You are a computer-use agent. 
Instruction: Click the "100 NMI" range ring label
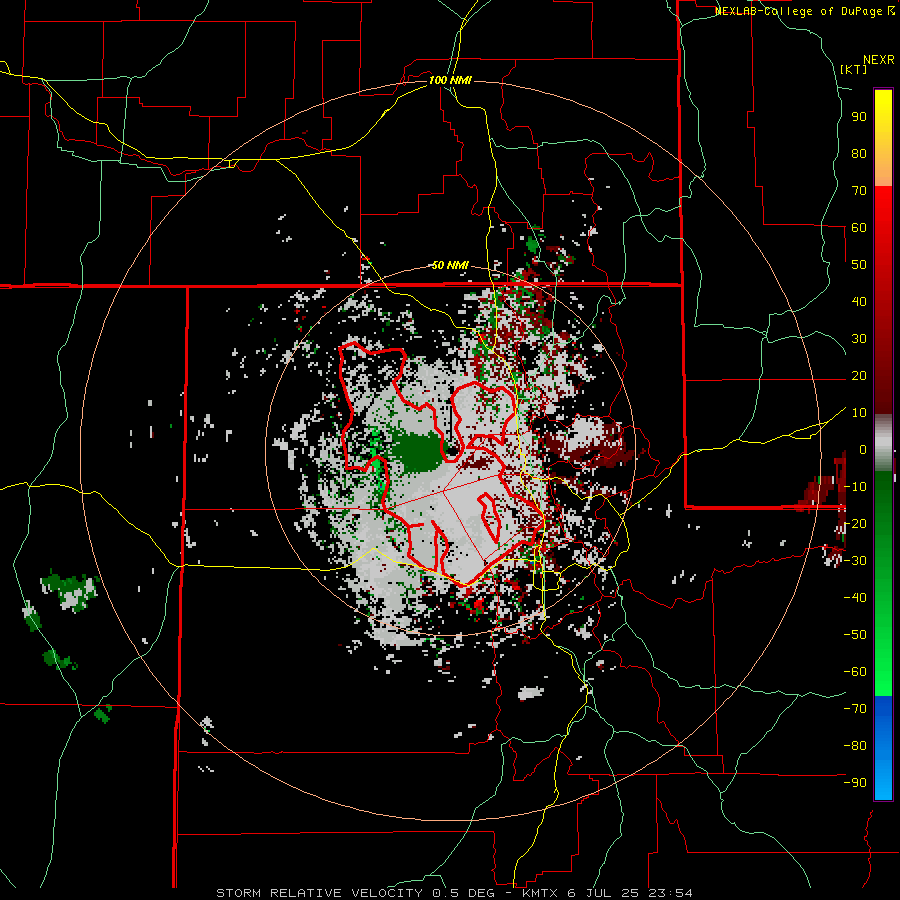[x=450, y=80]
